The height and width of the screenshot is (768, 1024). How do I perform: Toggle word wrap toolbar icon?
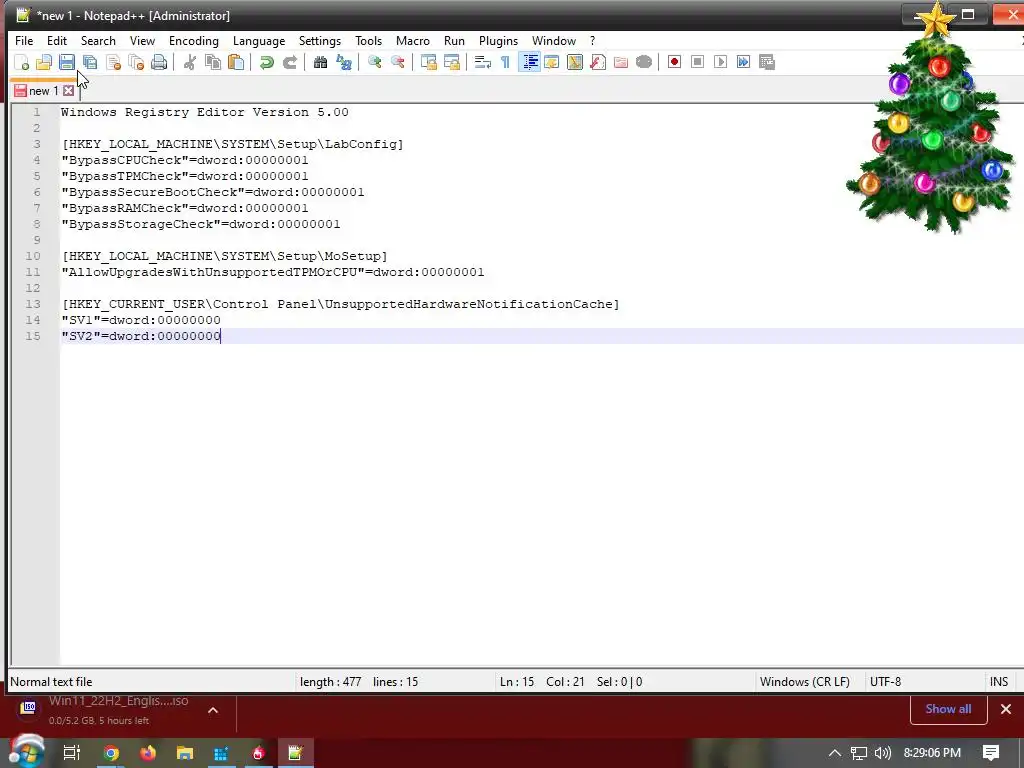pyautogui.click(x=482, y=62)
